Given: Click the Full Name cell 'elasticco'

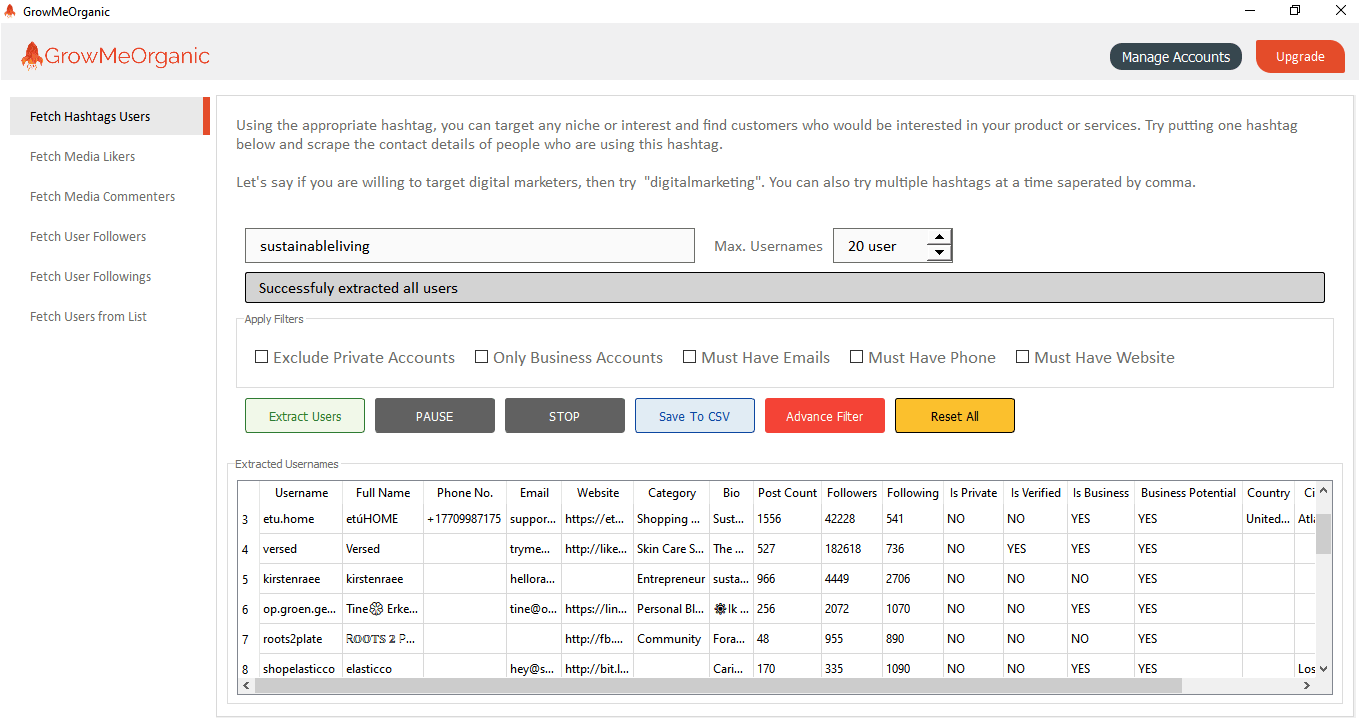Looking at the screenshot, I should 383,669.
